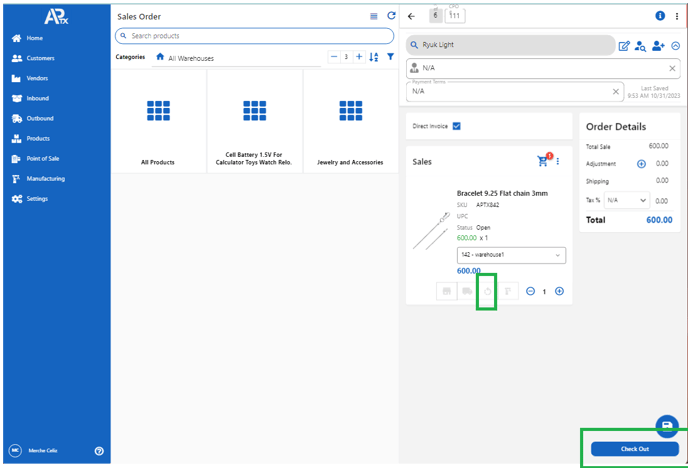Screen dimensions: 688x468
Task: Open the product filter icon
Action: (x=390, y=57)
